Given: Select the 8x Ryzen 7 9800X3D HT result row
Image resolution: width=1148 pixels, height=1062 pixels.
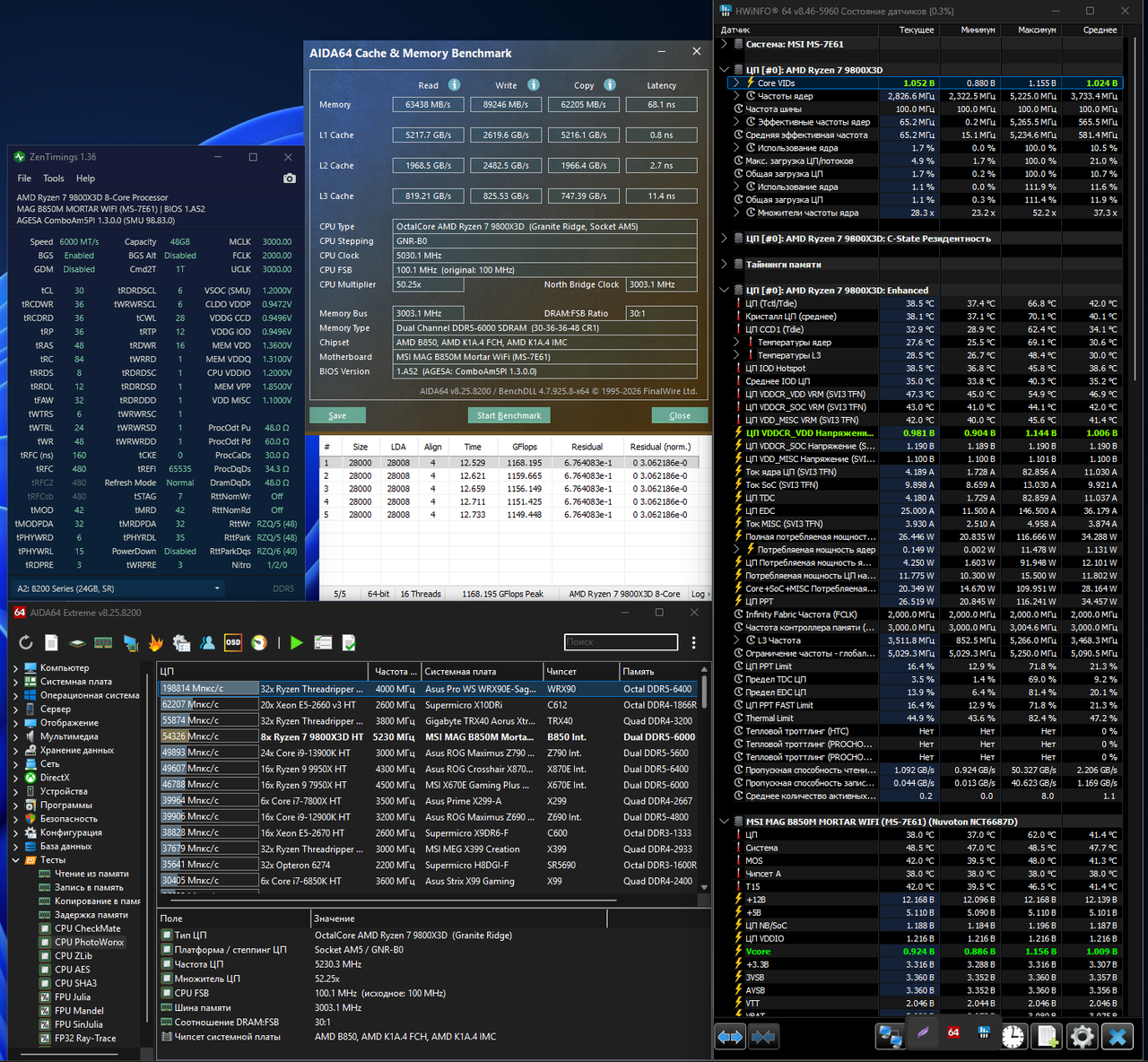Looking at the screenshot, I should 429,737.
